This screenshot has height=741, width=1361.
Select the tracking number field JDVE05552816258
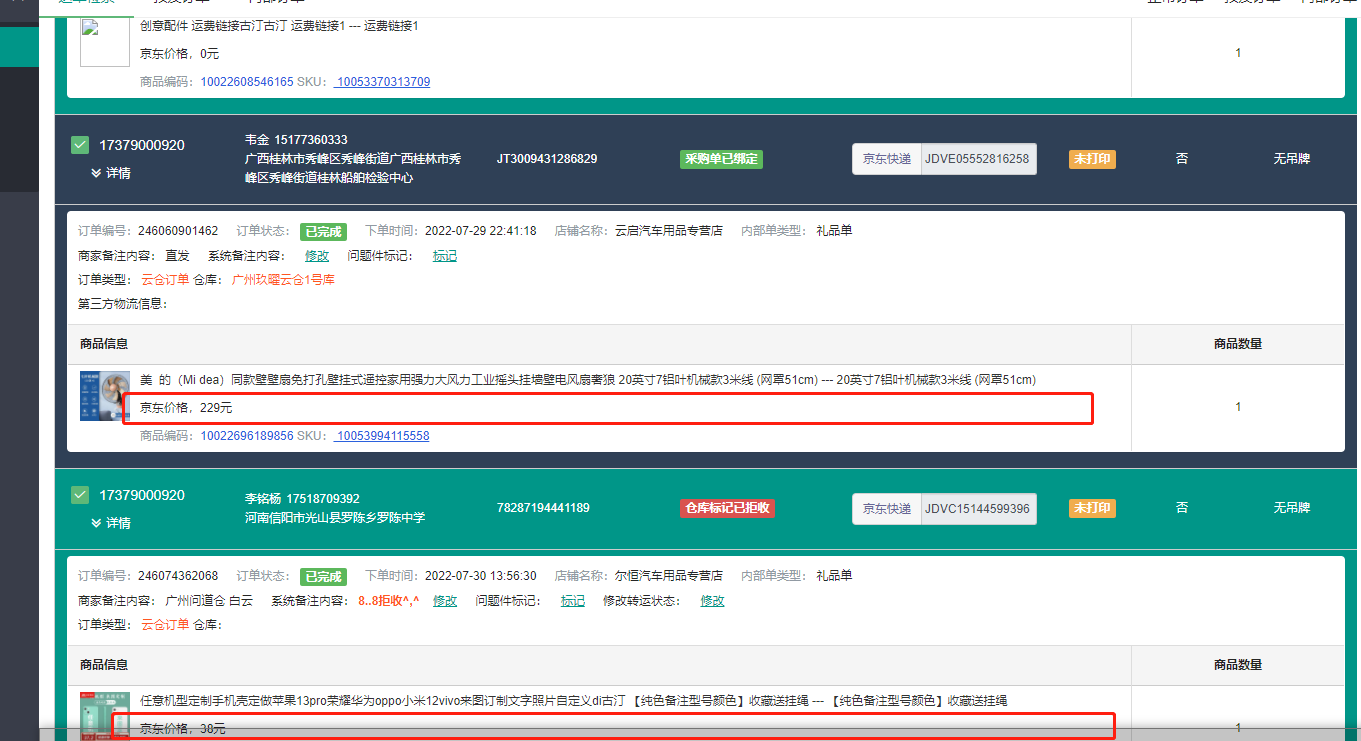coord(978,159)
